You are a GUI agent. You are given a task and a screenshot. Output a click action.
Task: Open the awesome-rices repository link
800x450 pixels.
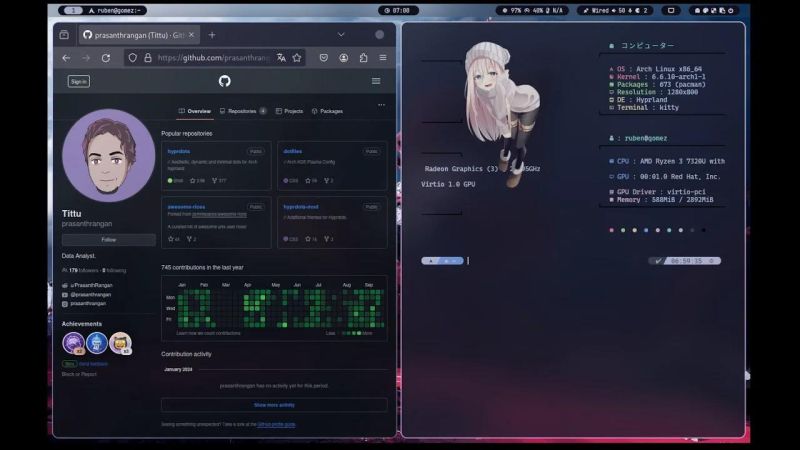tap(186, 207)
